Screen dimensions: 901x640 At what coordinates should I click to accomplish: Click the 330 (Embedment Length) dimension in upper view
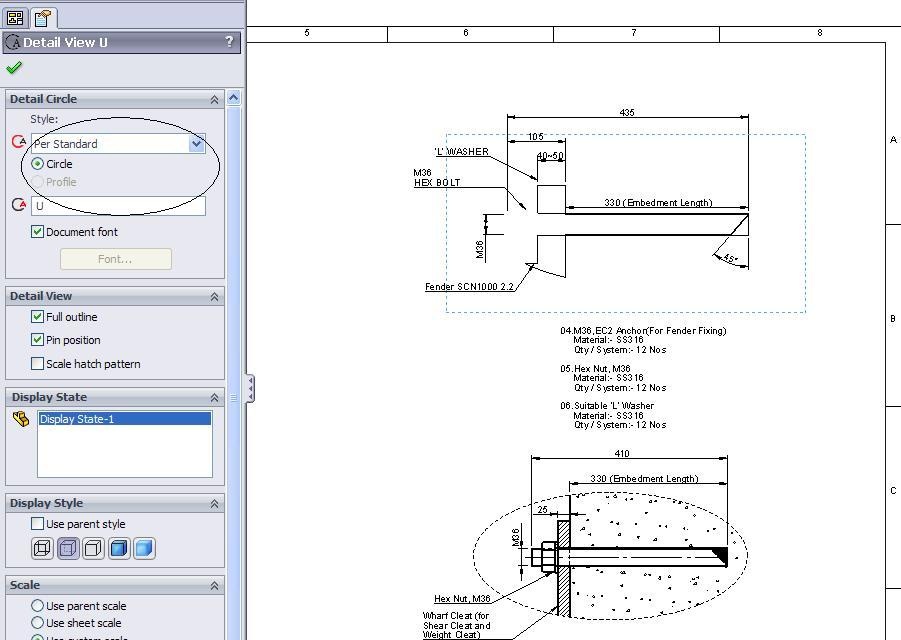(658, 203)
